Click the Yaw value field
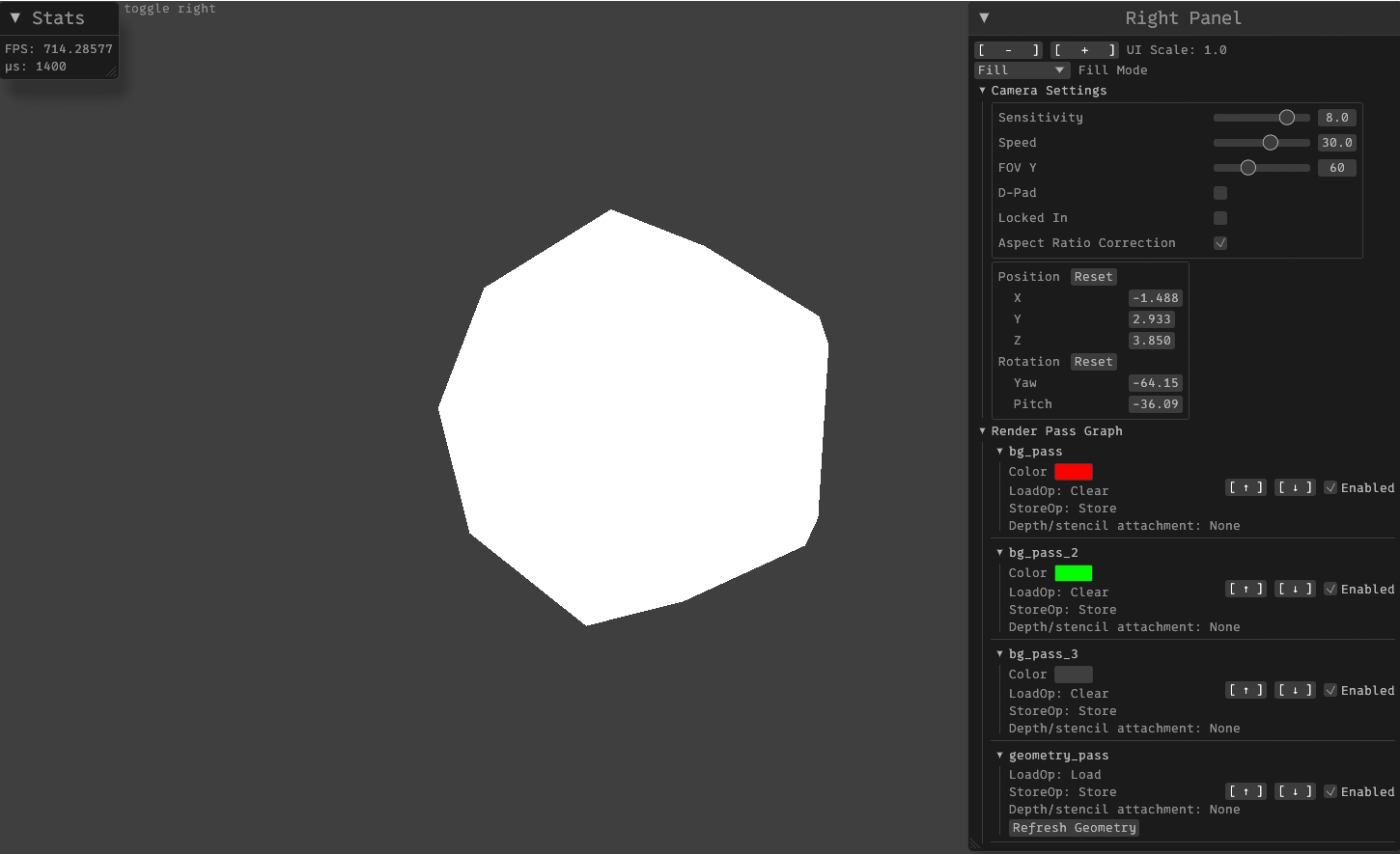The image size is (1400, 854). point(1156,383)
